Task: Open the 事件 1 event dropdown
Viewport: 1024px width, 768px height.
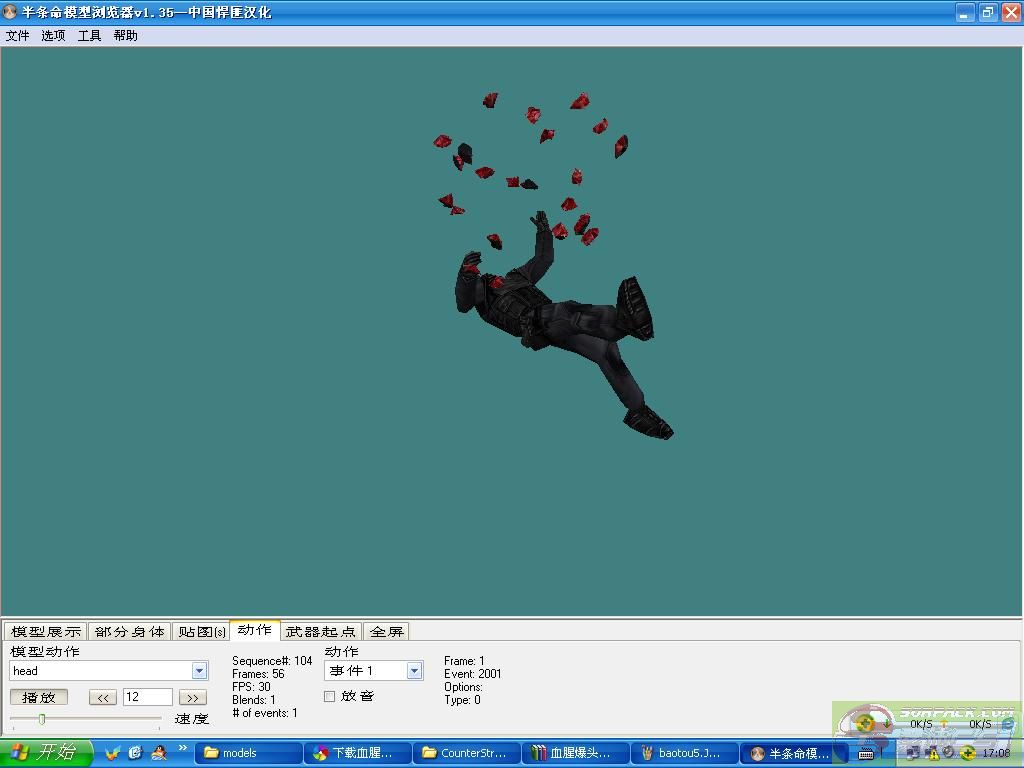Action: point(414,671)
